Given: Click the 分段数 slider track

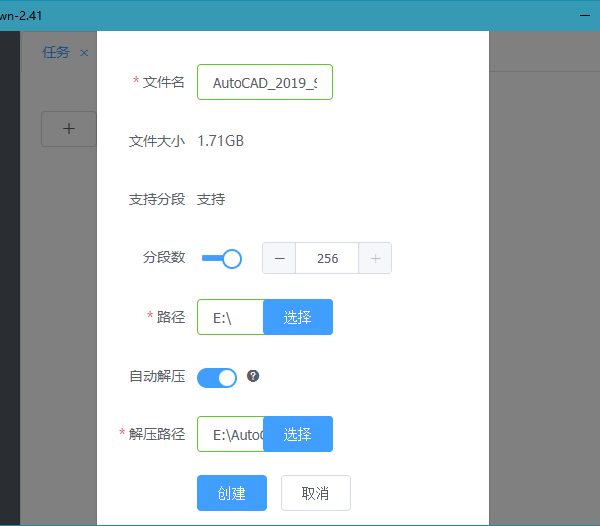Looking at the screenshot, I should [x=211, y=259].
